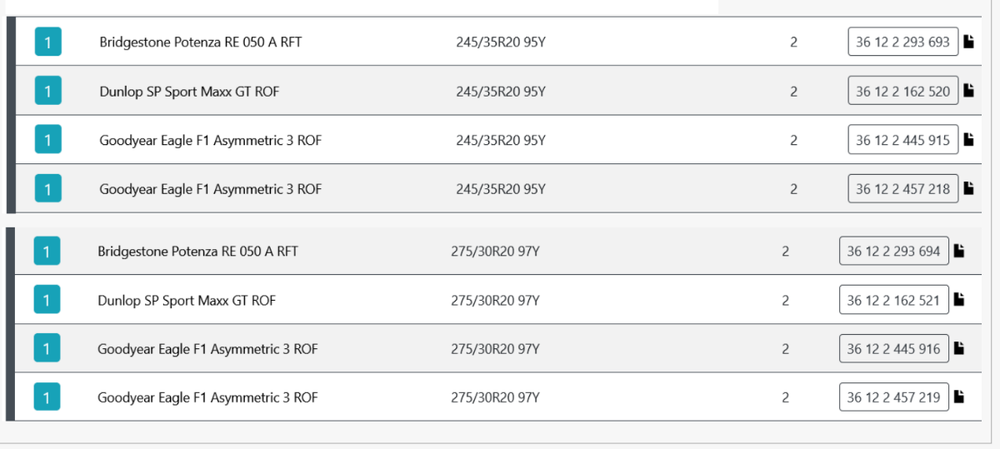Open part number 36 12 2 445 915
Screen dimensions: 1000x449
coord(902,140)
